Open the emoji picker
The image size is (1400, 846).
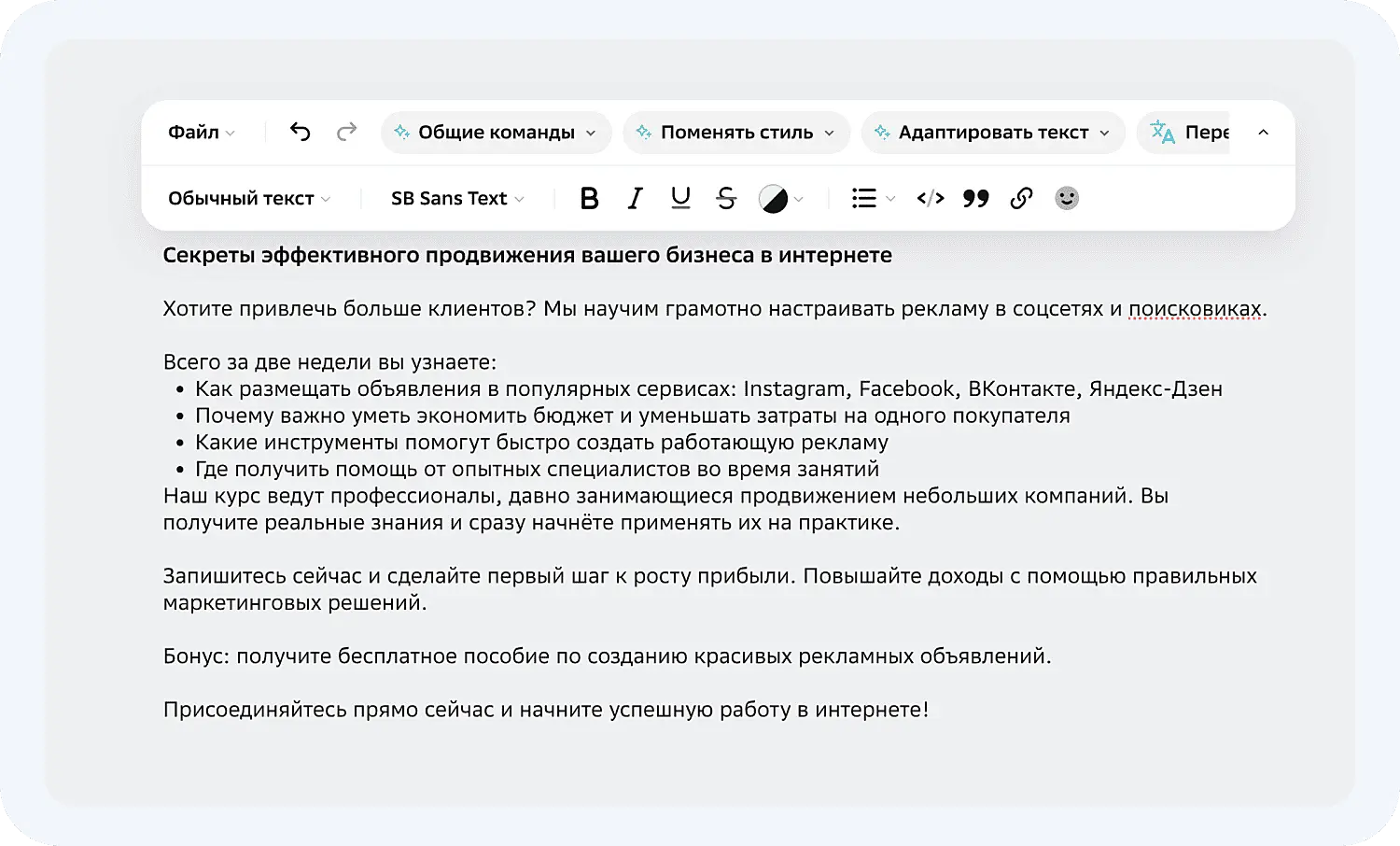(x=1067, y=198)
